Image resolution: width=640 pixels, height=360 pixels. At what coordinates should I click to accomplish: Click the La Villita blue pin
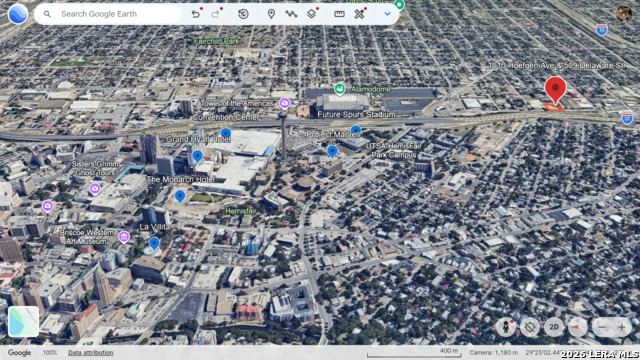coord(154,244)
